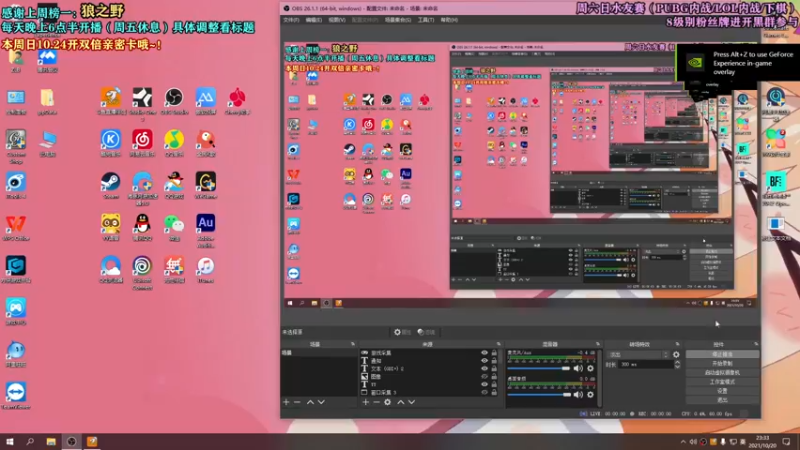Toggle lock on the 图像 source
The image size is (800, 450).
pos(494,377)
